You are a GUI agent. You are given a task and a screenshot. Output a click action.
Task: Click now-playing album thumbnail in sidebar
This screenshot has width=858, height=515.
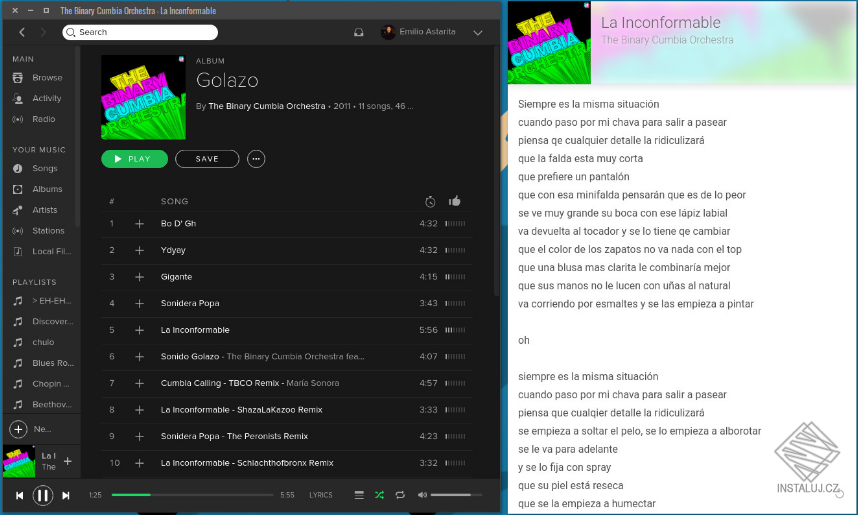pyautogui.click(x=19, y=461)
